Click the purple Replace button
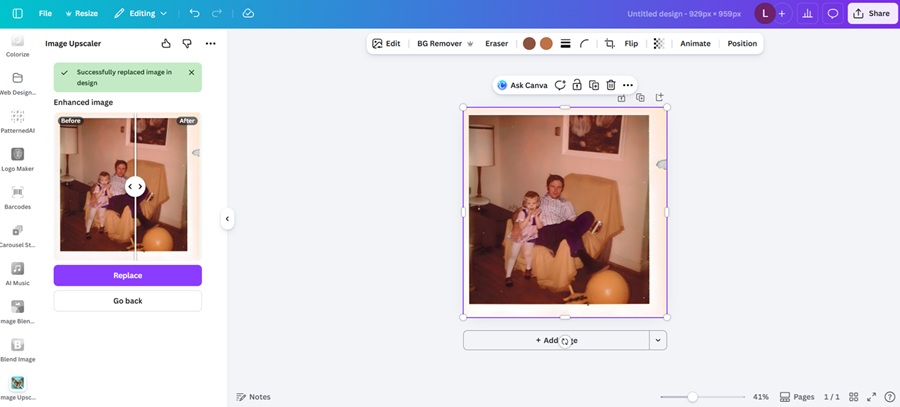This screenshot has width=900, height=407. pyautogui.click(x=128, y=276)
